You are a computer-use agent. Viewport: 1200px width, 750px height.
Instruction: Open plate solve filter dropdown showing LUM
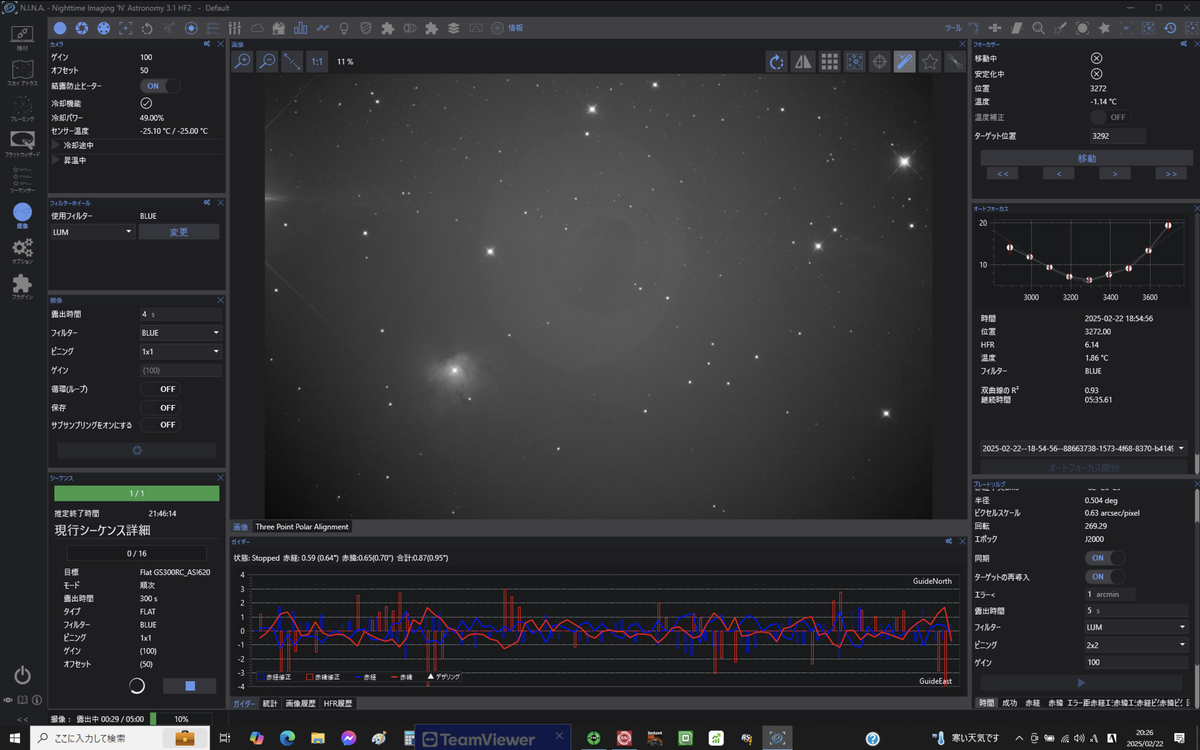pyautogui.click(x=1136, y=627)
